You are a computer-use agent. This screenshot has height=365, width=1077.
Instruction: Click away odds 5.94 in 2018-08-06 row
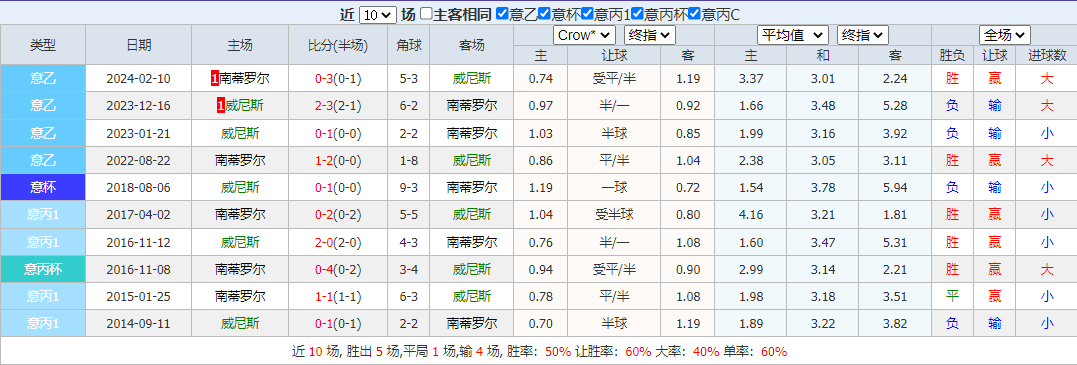[x=895, y=188]
